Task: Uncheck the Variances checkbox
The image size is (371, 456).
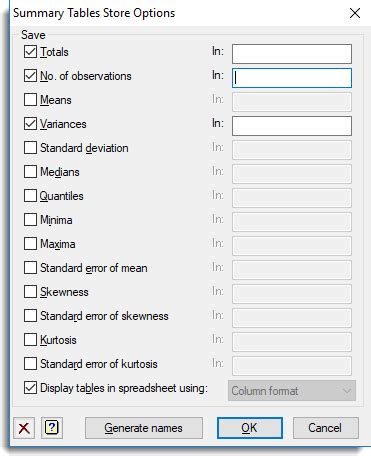Action: (30, 124)
